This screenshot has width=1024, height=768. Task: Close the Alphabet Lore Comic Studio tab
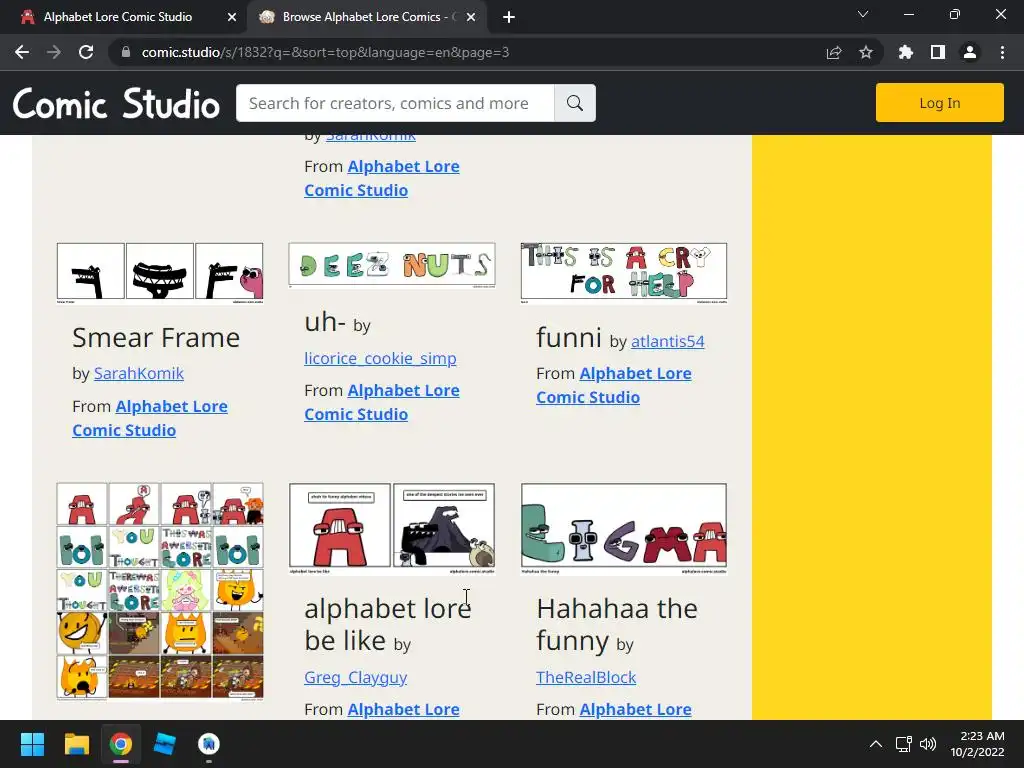pyautogui.click(x=232, y=17)
